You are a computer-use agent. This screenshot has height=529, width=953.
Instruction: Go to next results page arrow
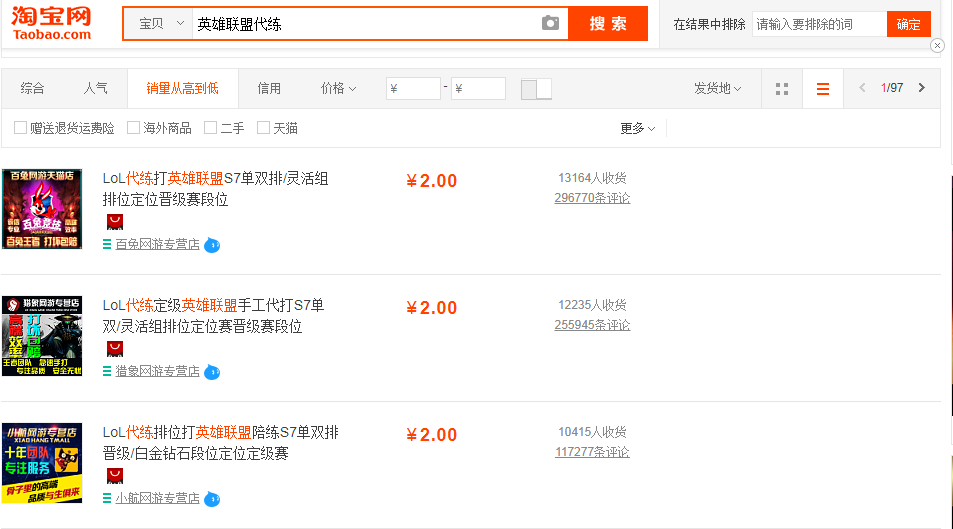pyautogui.click(x=921, y=88)
